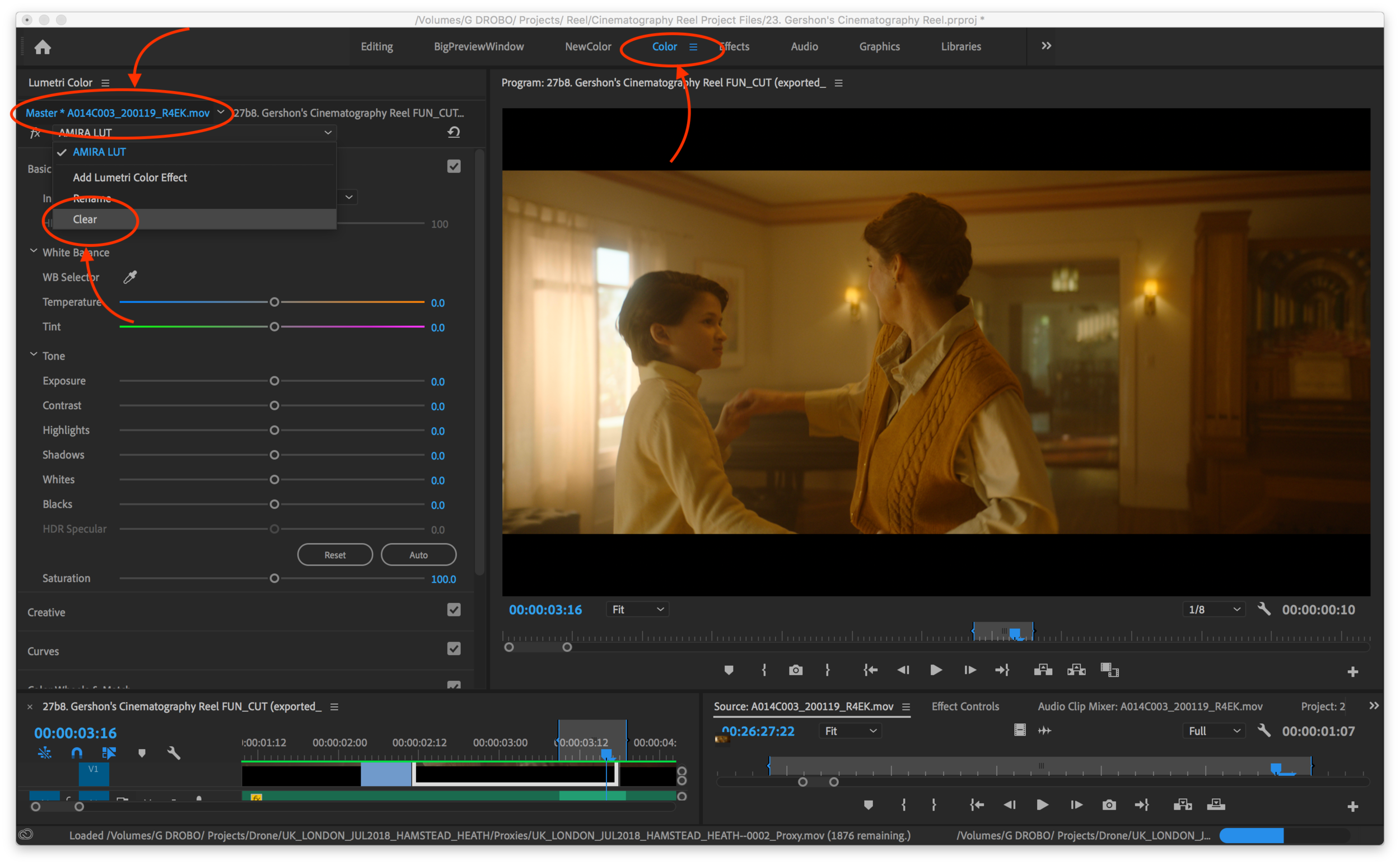The height and width of the screenshot is (865, 1400).
Task: Click the Saturation slider handle
Action: point(274,578)
